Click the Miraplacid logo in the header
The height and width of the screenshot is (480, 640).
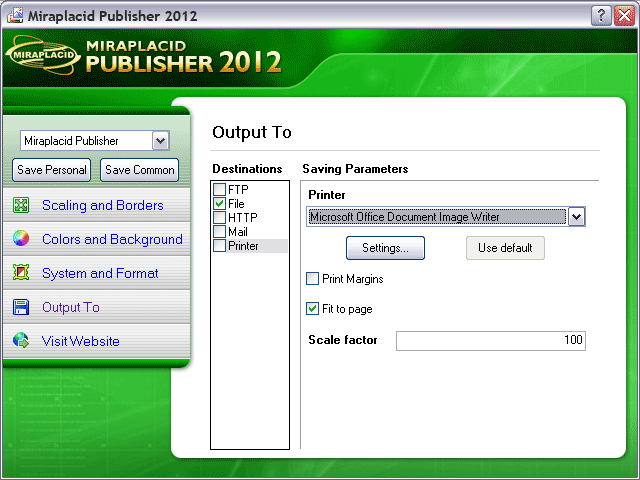[x=43, y=55]
